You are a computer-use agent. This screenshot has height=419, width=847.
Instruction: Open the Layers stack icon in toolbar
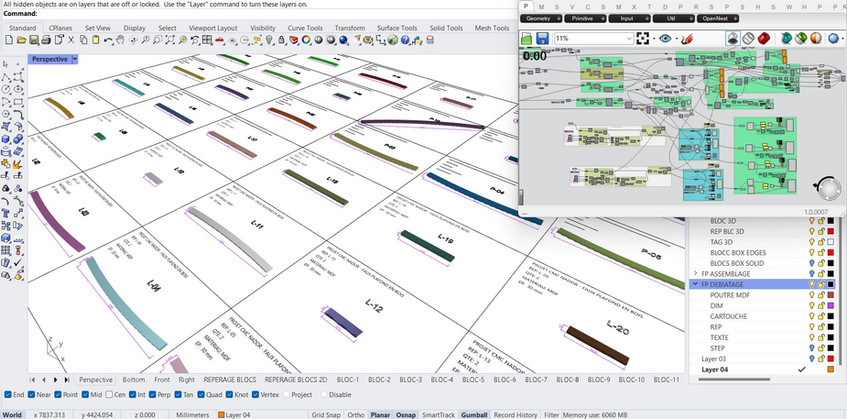click(x=294, y=40)
